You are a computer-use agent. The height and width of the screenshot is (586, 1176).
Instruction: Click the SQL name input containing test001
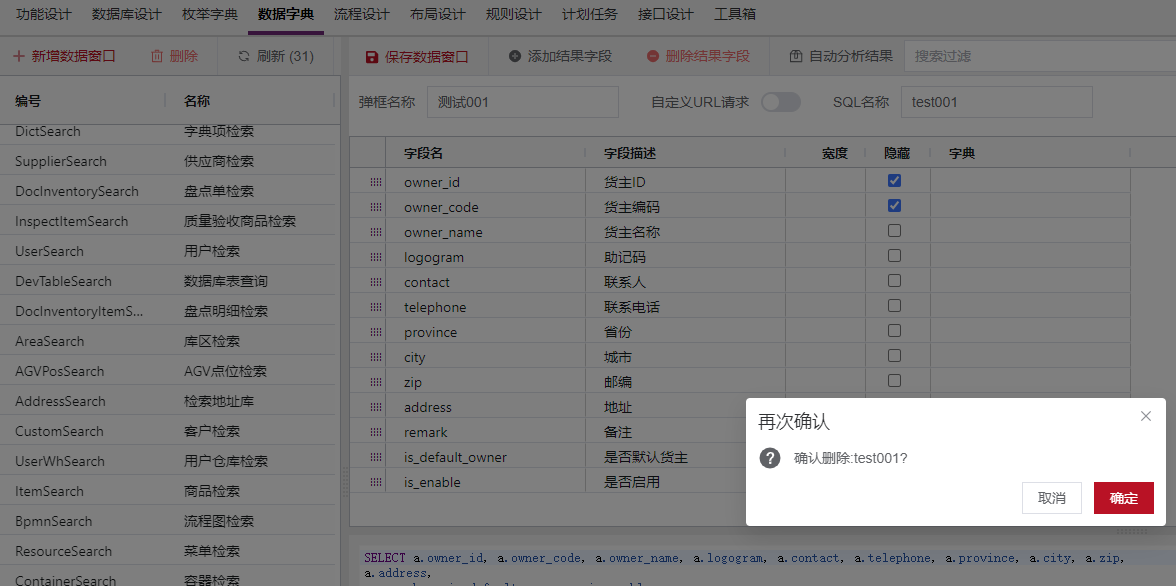pos(996,102)
